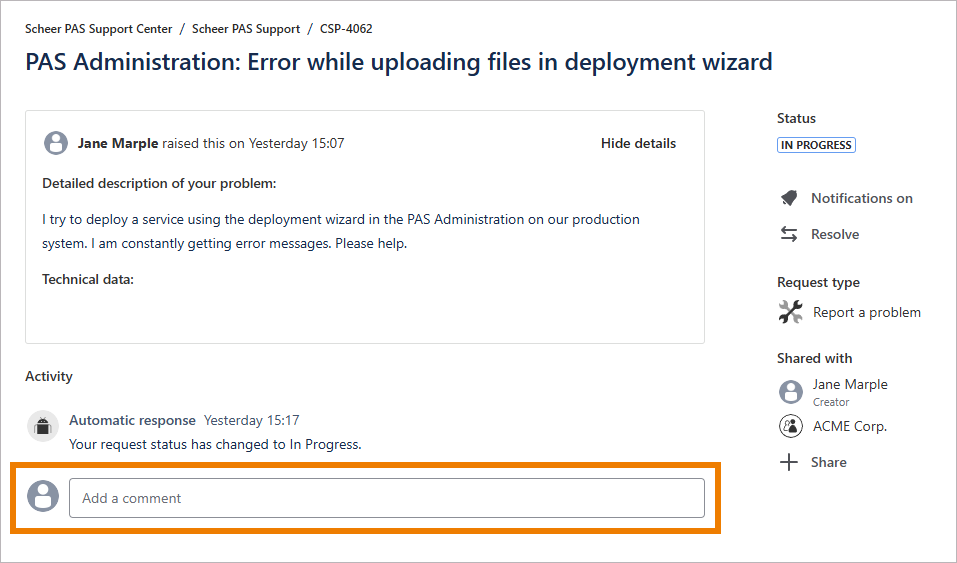Viewport: 957px width, 563px height.
Task: Resolve this request
Action: click(x=835, y=234)
